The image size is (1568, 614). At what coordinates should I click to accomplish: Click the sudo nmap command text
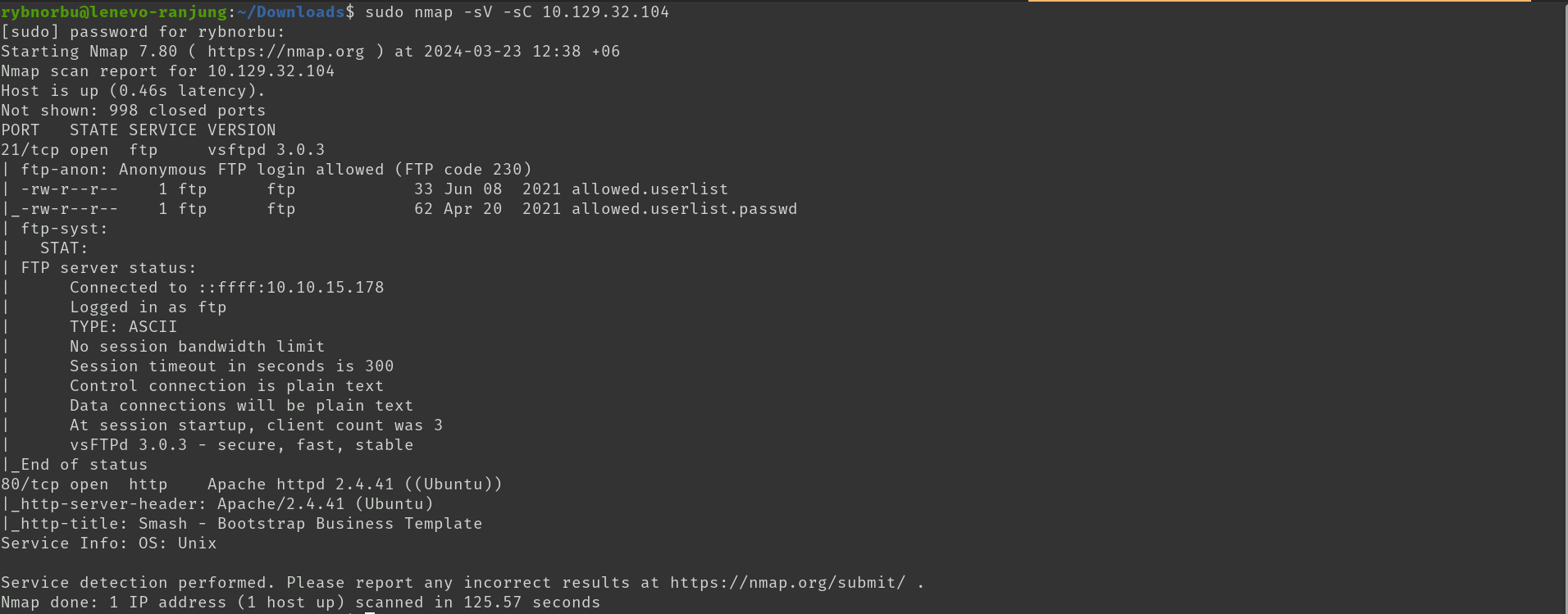[x=517, y=12]
